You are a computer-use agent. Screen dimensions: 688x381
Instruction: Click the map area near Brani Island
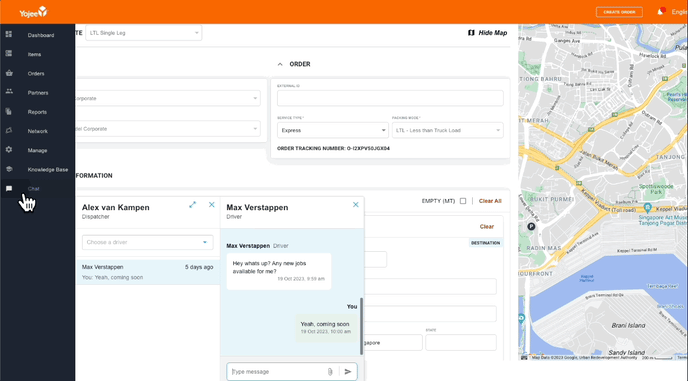coord(628,325)
